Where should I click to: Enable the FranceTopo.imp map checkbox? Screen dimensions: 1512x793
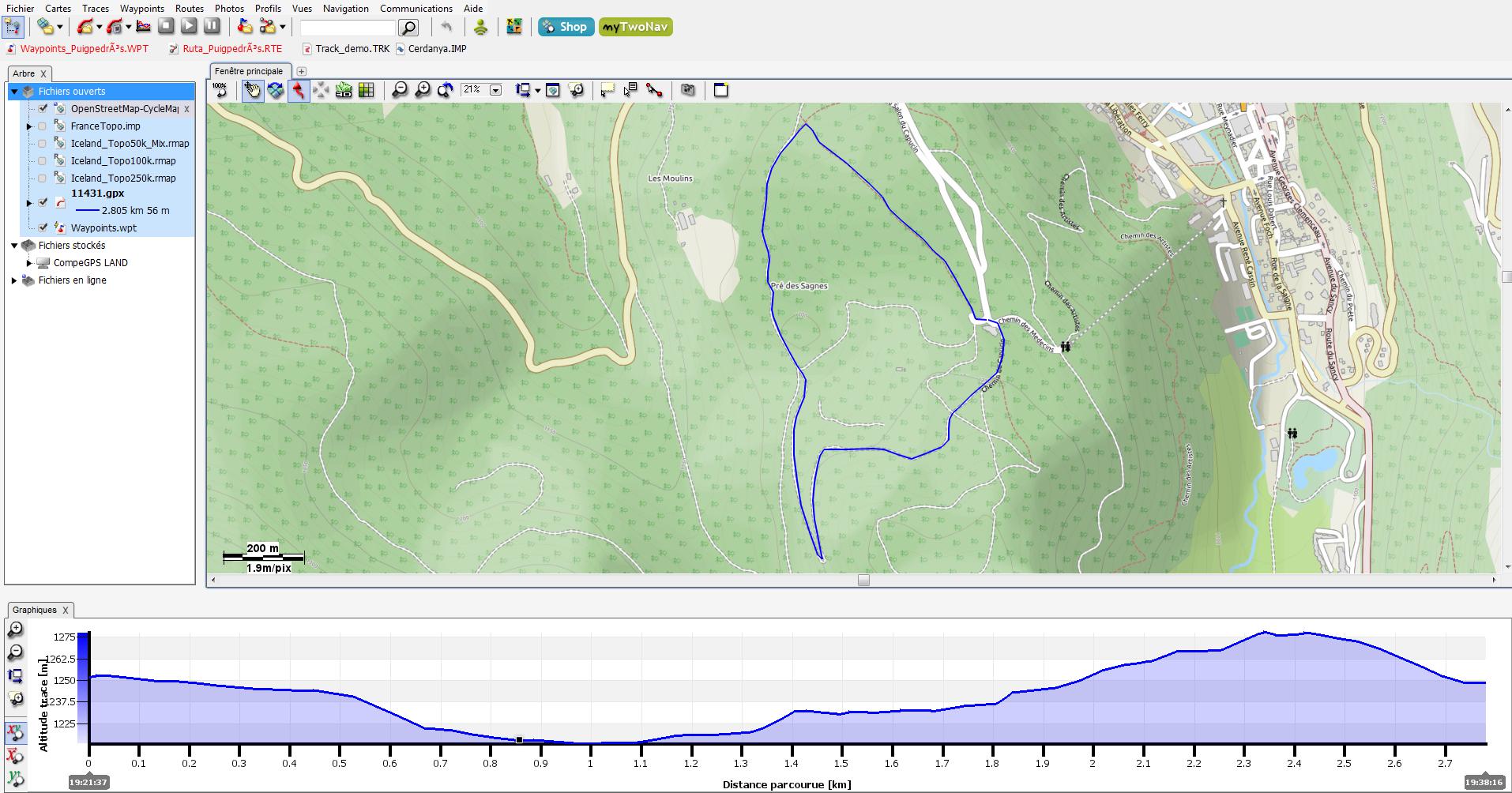pos(43,126)
